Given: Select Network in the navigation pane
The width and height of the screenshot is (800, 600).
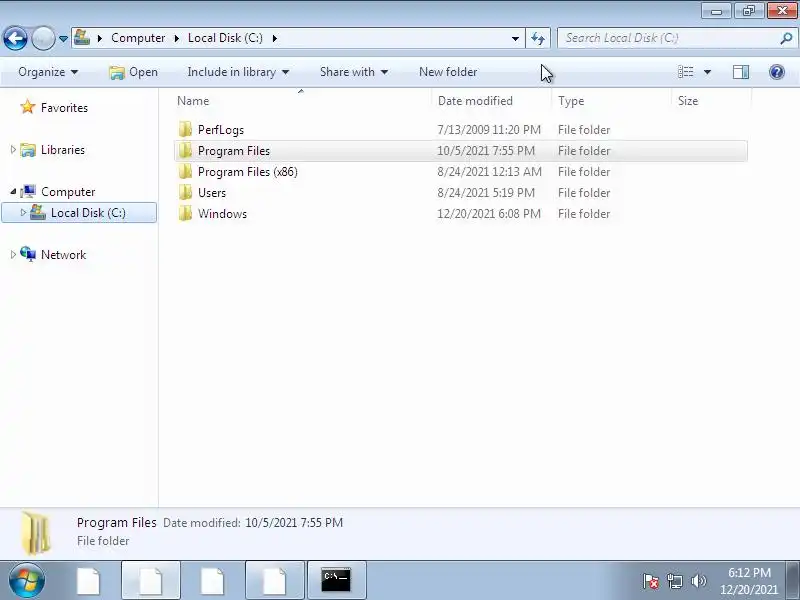Looking at the screenshot, I should click(63, 255).
